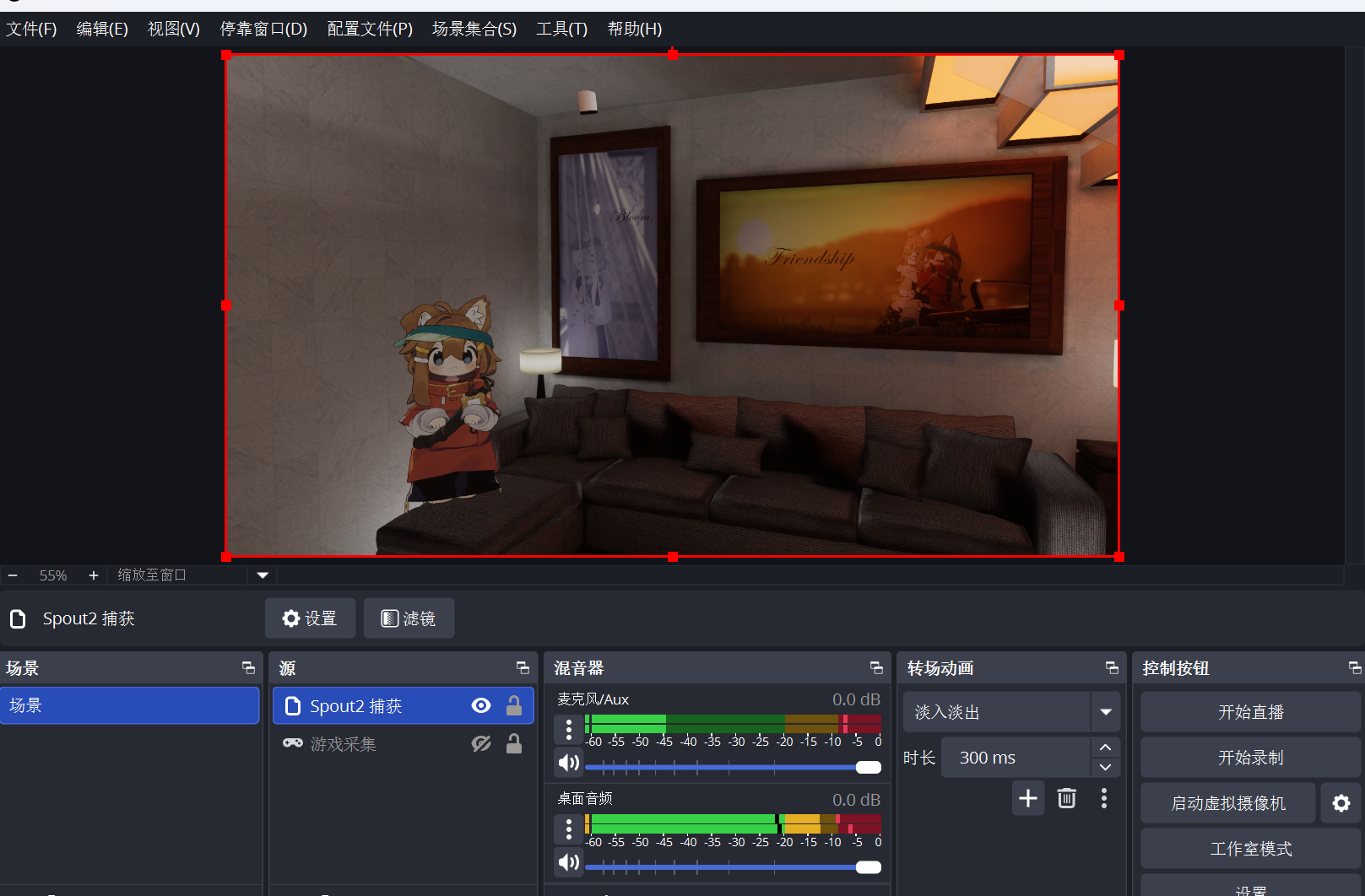Open virtual camera gear settings
The width and height of the screenshot is (1365, 896).
tap(1341, 803)
